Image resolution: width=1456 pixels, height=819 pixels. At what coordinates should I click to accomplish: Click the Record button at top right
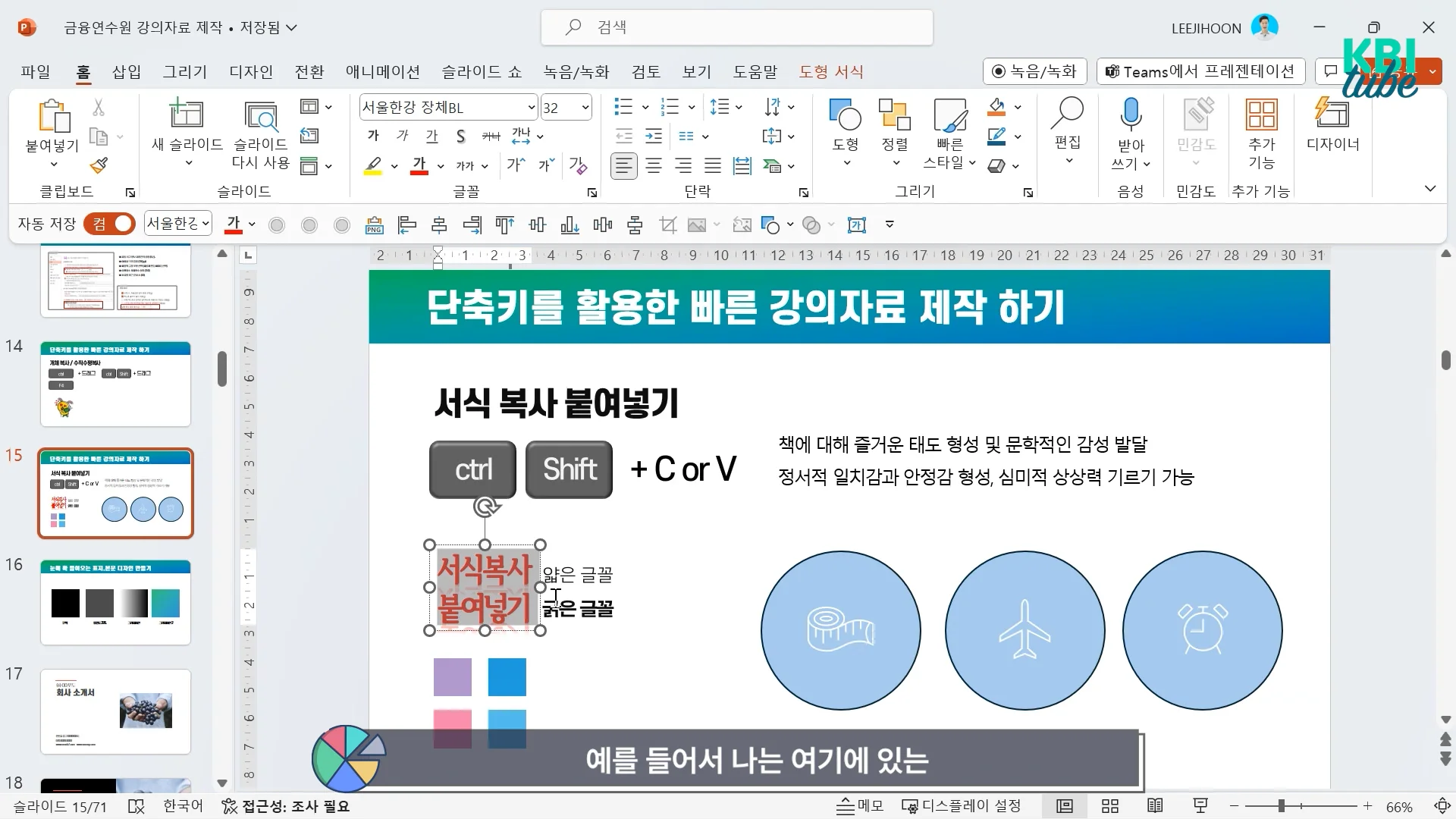[x=1034, y=71]
